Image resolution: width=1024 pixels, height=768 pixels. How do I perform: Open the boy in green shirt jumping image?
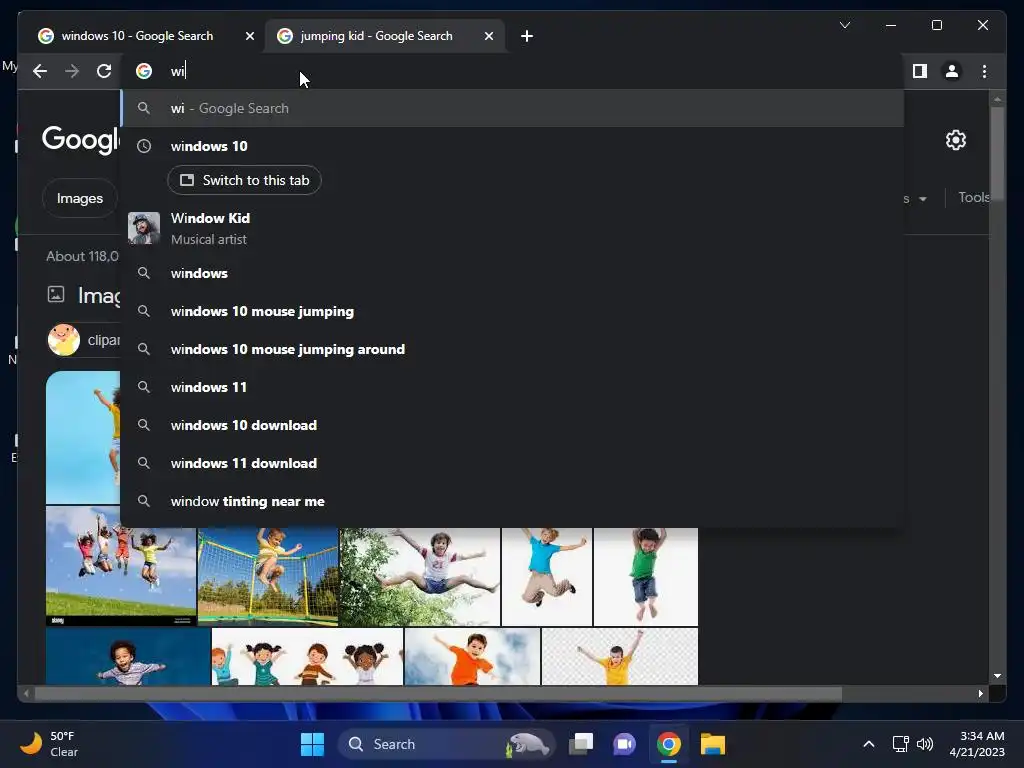646,577
